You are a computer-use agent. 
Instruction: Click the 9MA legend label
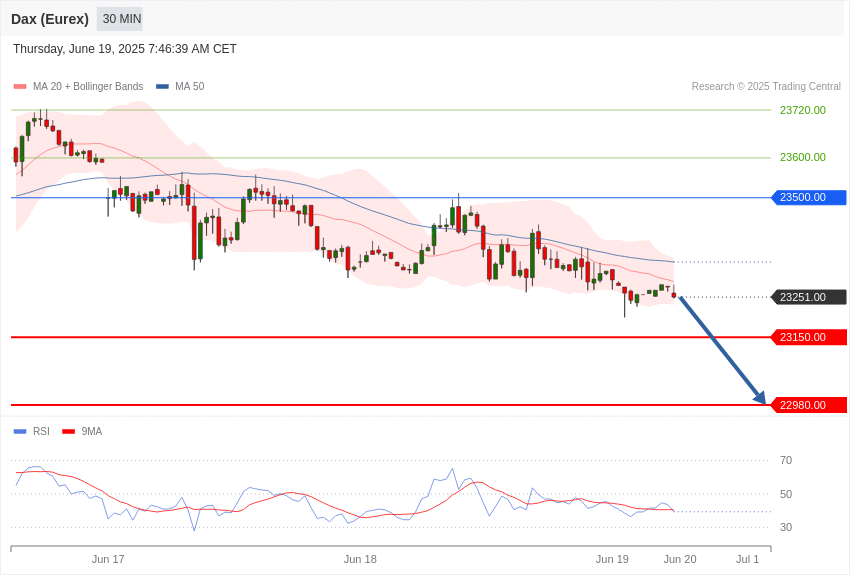tap(92, 432)
